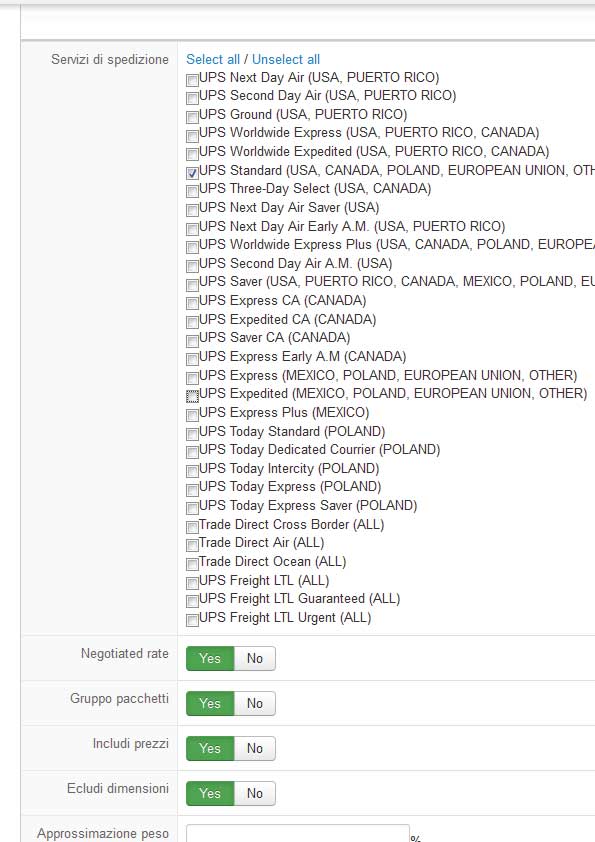Image resolution: width=595 pixels, height=842 pixels.
Task: Check UPS Today Express Saver (POLAND)
Action: 192,508
